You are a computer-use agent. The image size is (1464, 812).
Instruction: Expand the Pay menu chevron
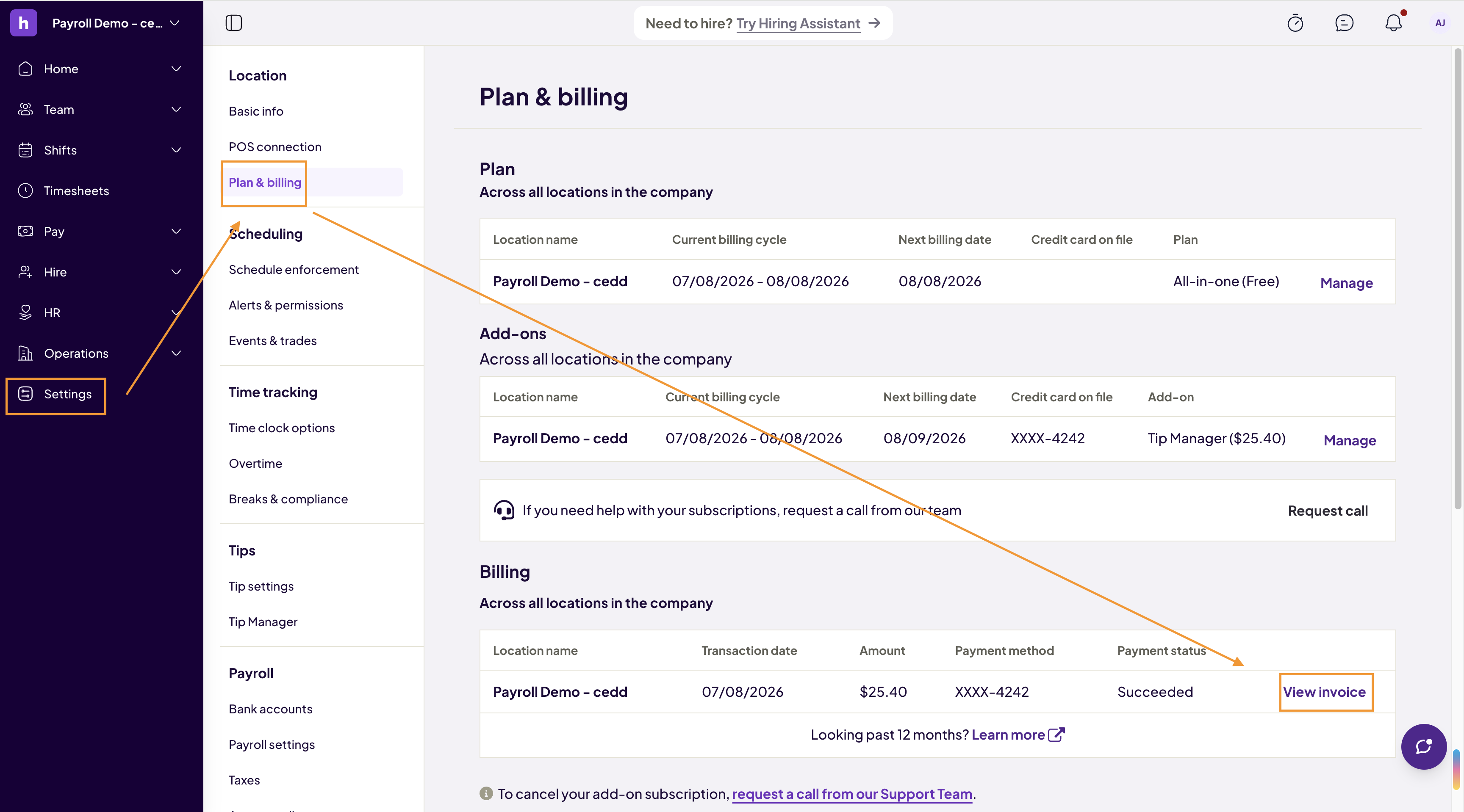coord(176,231)
